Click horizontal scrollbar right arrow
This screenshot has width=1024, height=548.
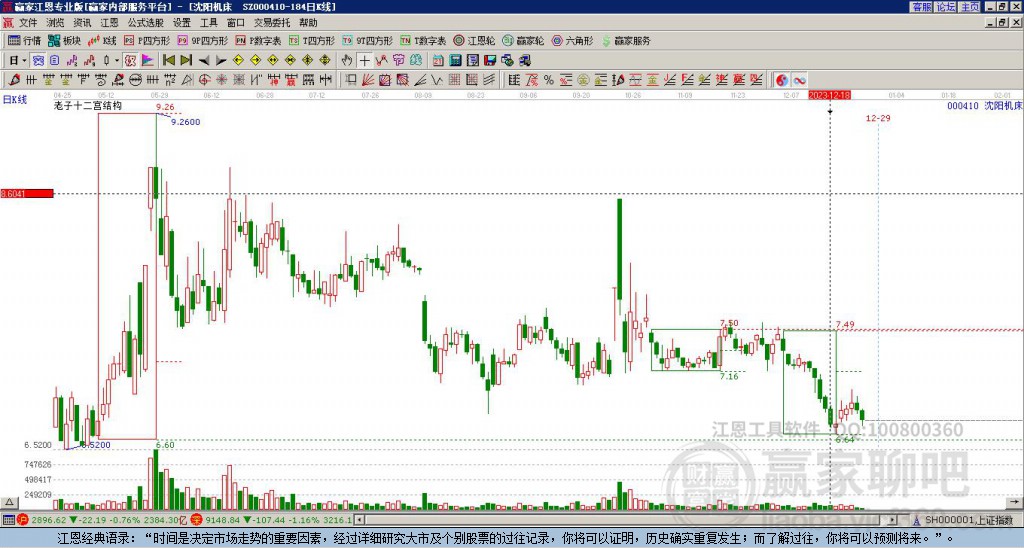pyautogui.click(x=893, y=520)
